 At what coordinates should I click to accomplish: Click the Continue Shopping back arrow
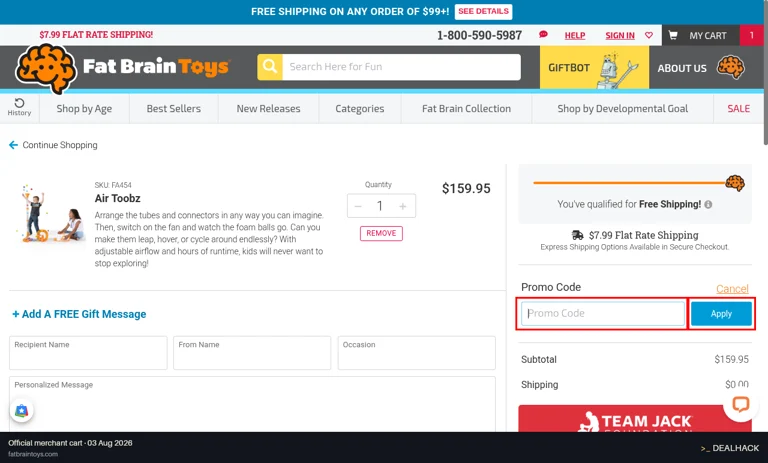[x=13, y=145]
